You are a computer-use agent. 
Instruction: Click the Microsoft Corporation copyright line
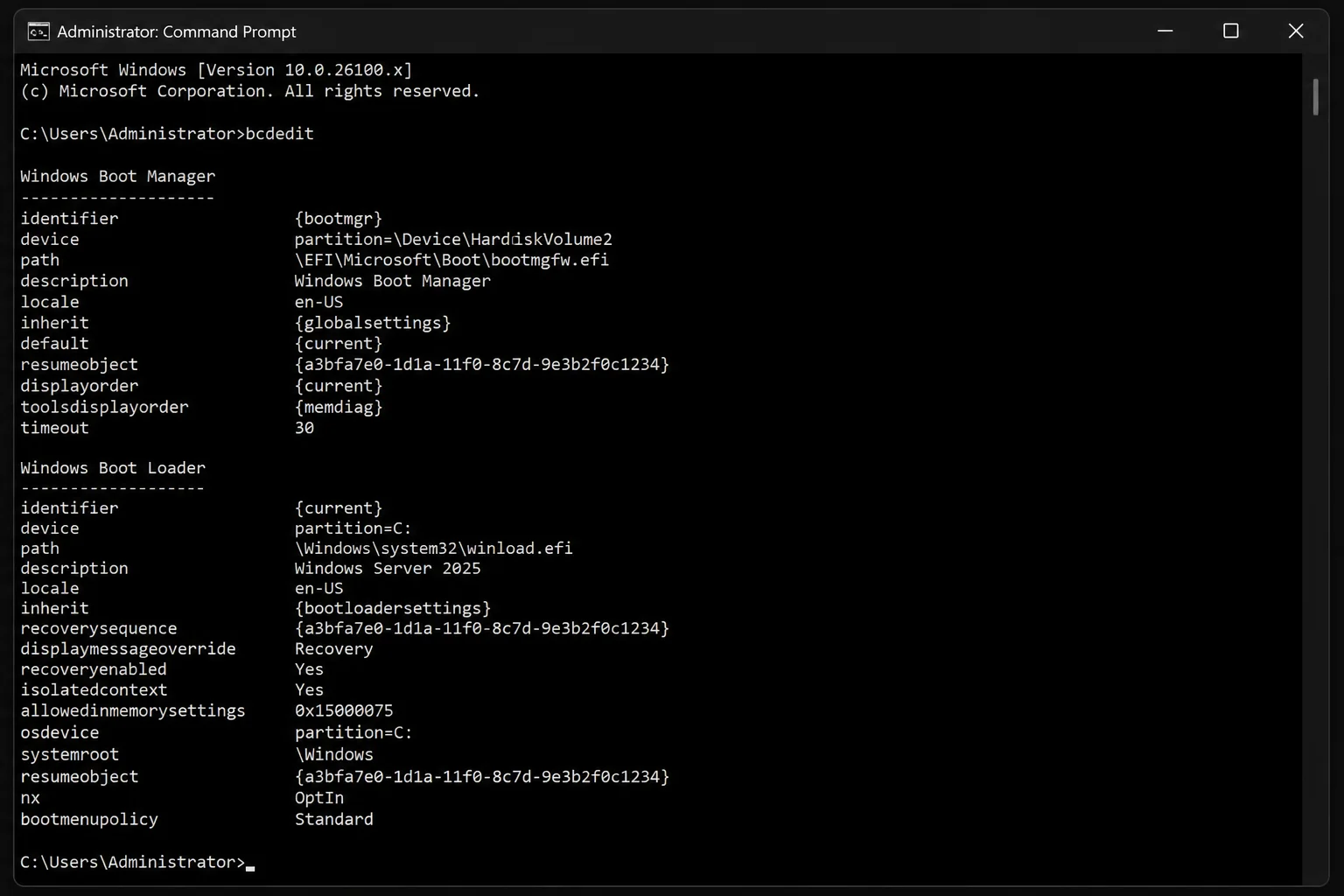pos(250,91)
